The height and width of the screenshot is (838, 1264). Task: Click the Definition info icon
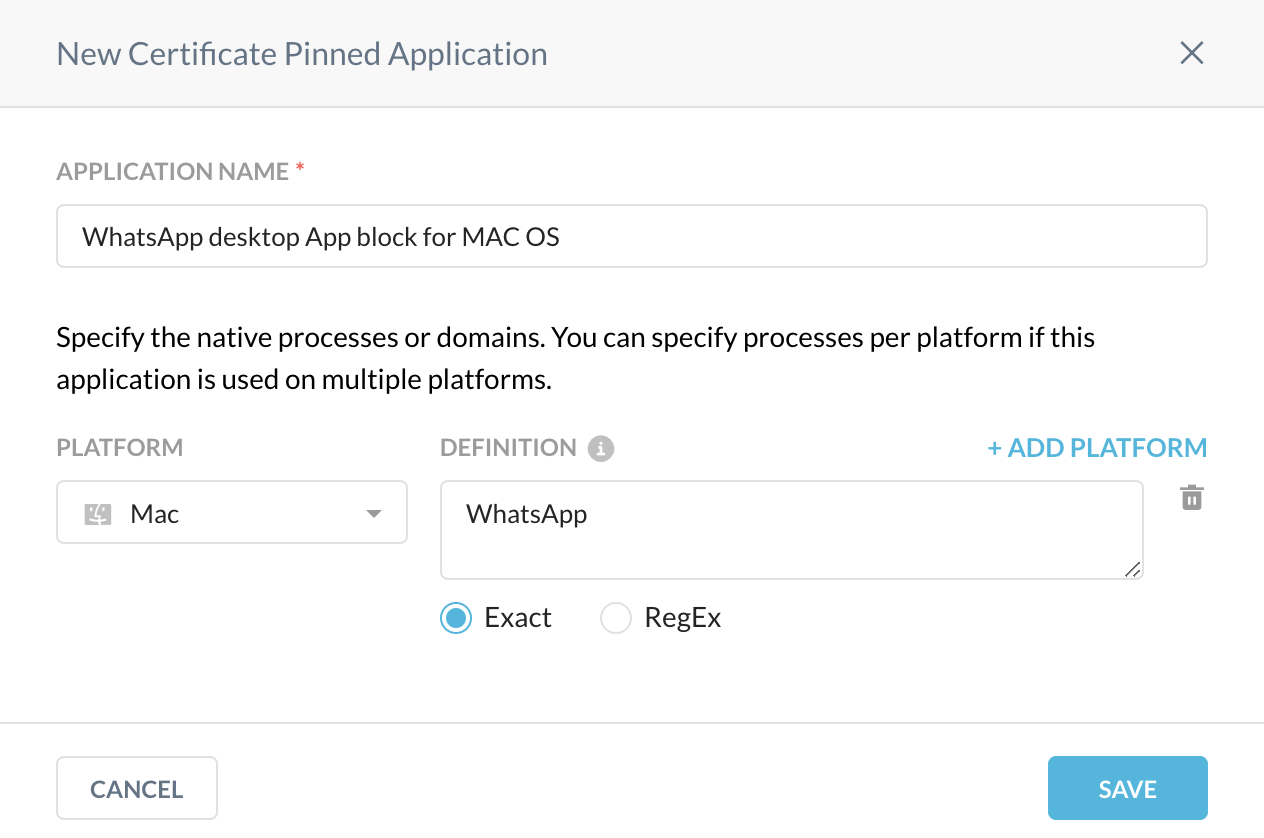[x=600, y=448]
